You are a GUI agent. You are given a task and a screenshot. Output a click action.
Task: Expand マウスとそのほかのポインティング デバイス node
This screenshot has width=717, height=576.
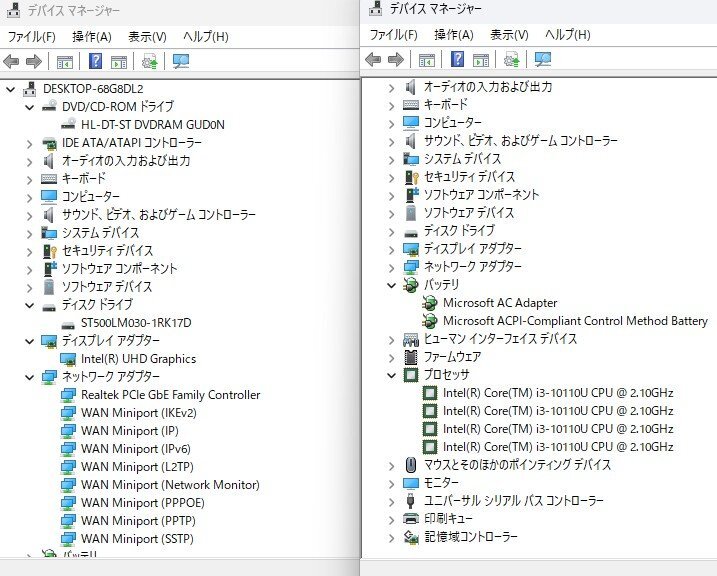(391, 466)
